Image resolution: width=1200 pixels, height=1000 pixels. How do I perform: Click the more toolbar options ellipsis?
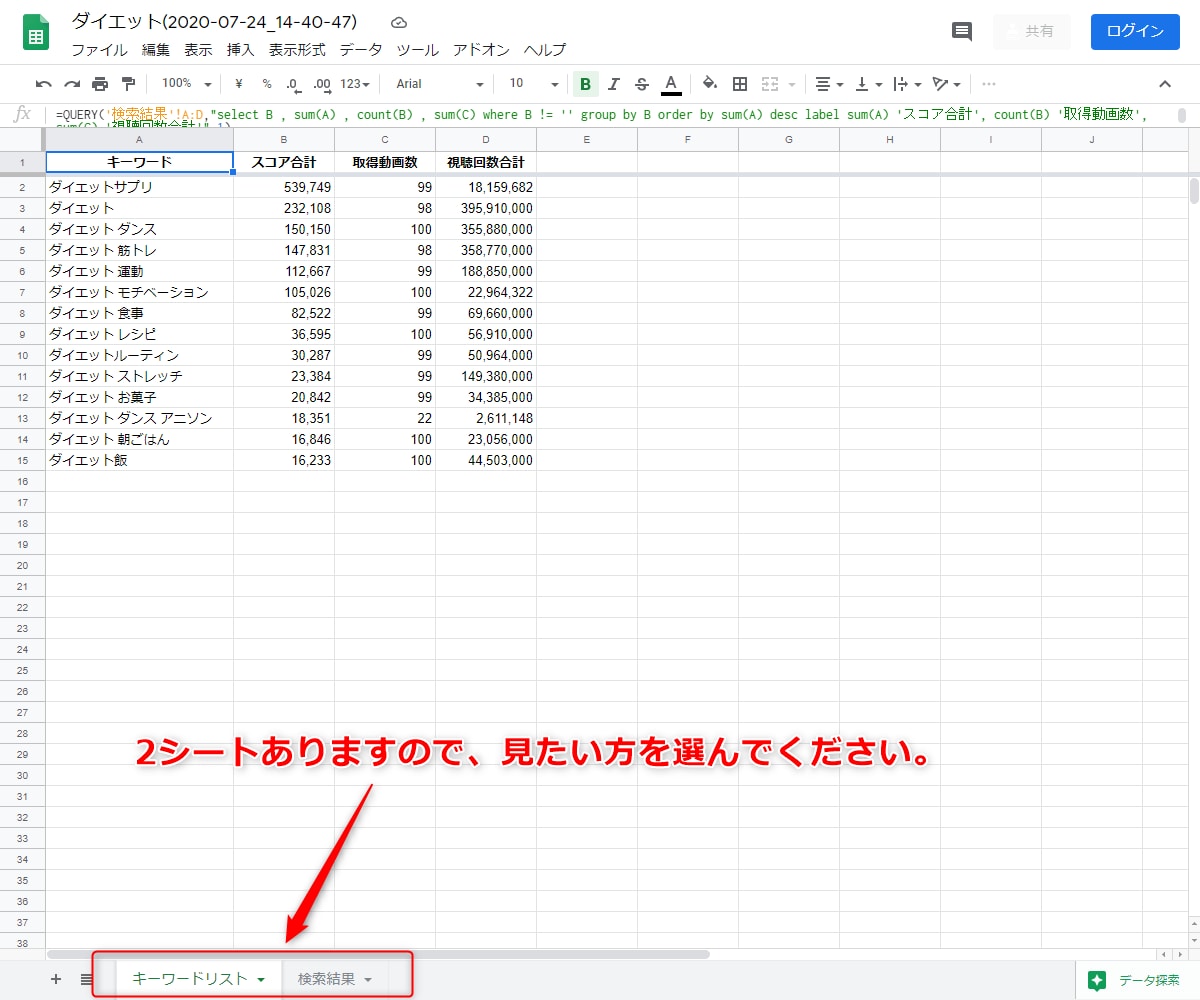pos(989,84)
